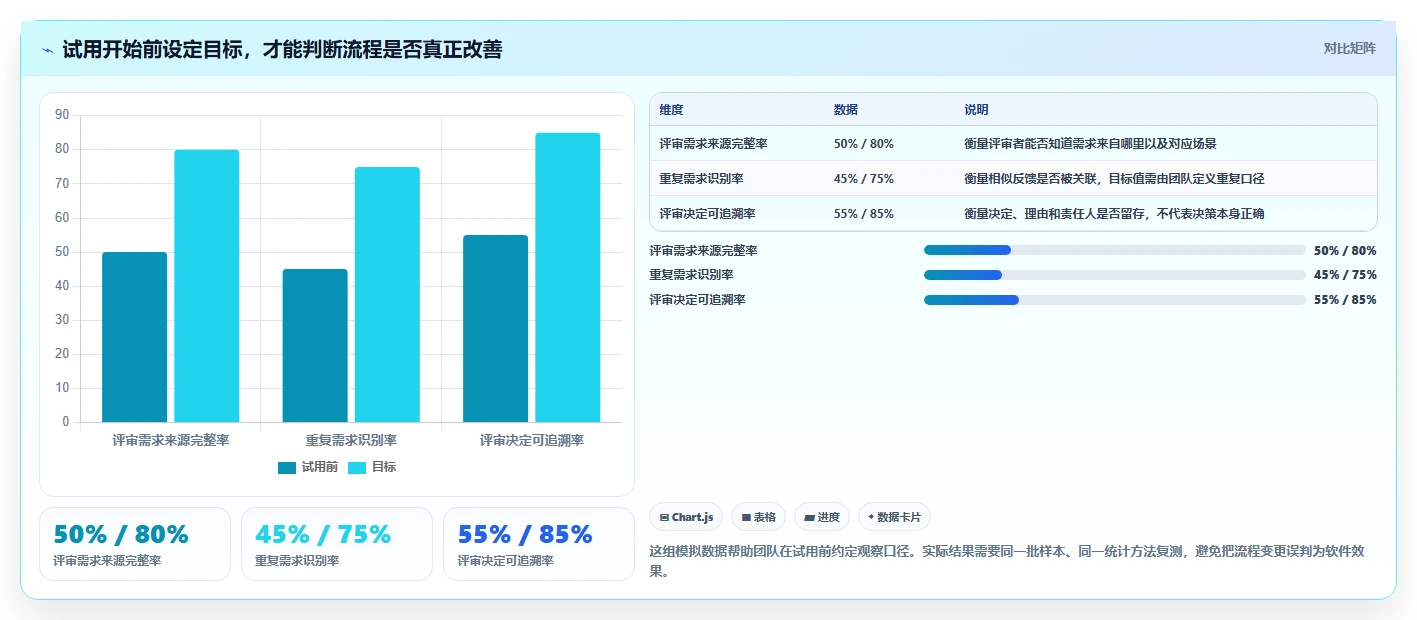Click the 目标 bar for 评审决定可追溯率

[568, 277]
